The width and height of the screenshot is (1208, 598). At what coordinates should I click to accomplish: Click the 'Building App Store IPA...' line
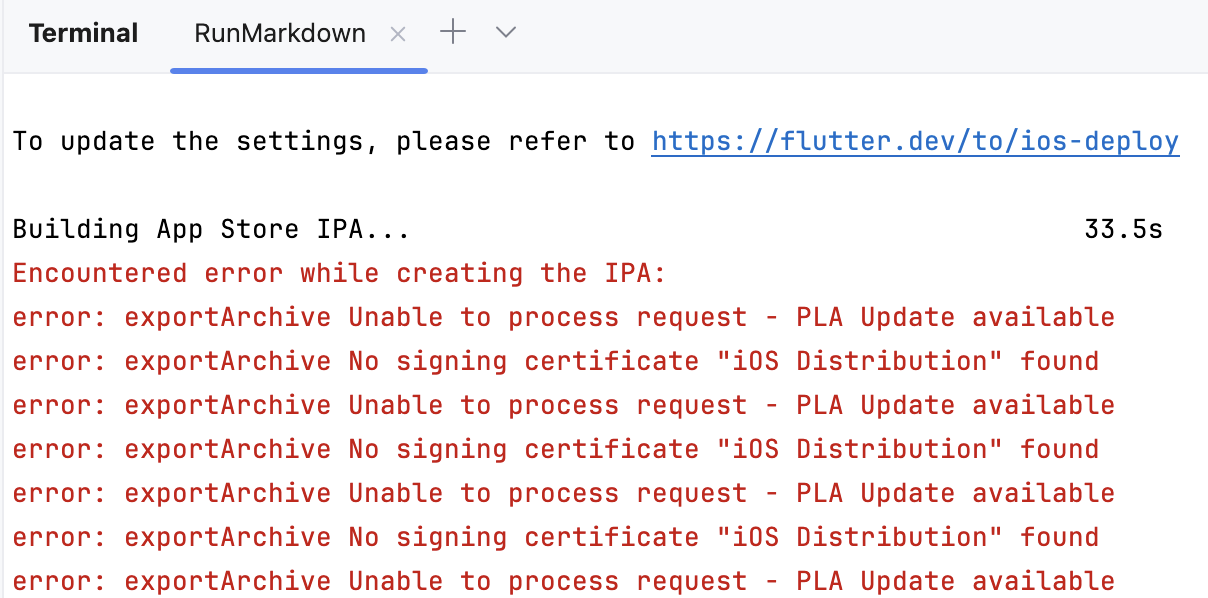click(x=211, y=230)
